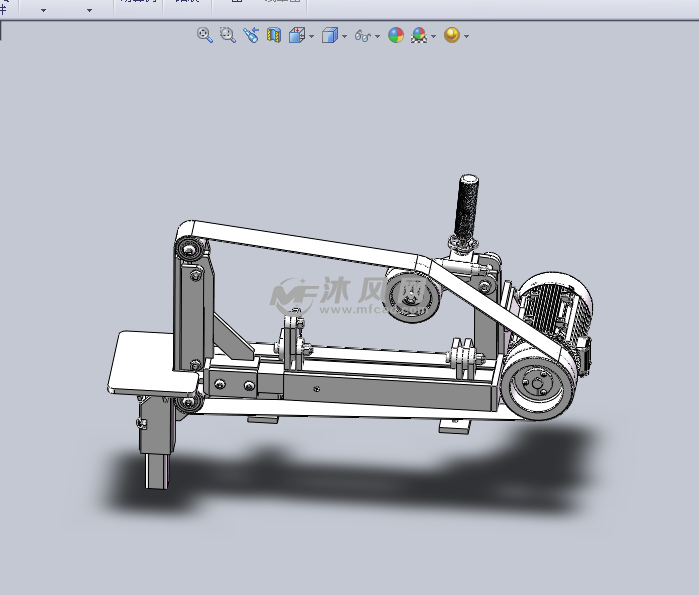This screenshot has width=699, height=595.
Task: Select the Zoom to Area tool
Action: (x=227, y=35)
